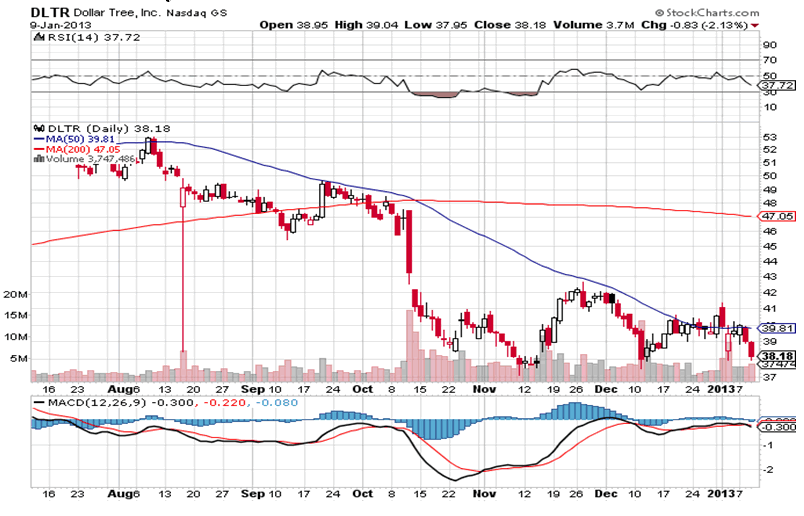This screenshot has width=804, height=516.
Task: Click the Open 38.95 value
Action: (293, 25)
